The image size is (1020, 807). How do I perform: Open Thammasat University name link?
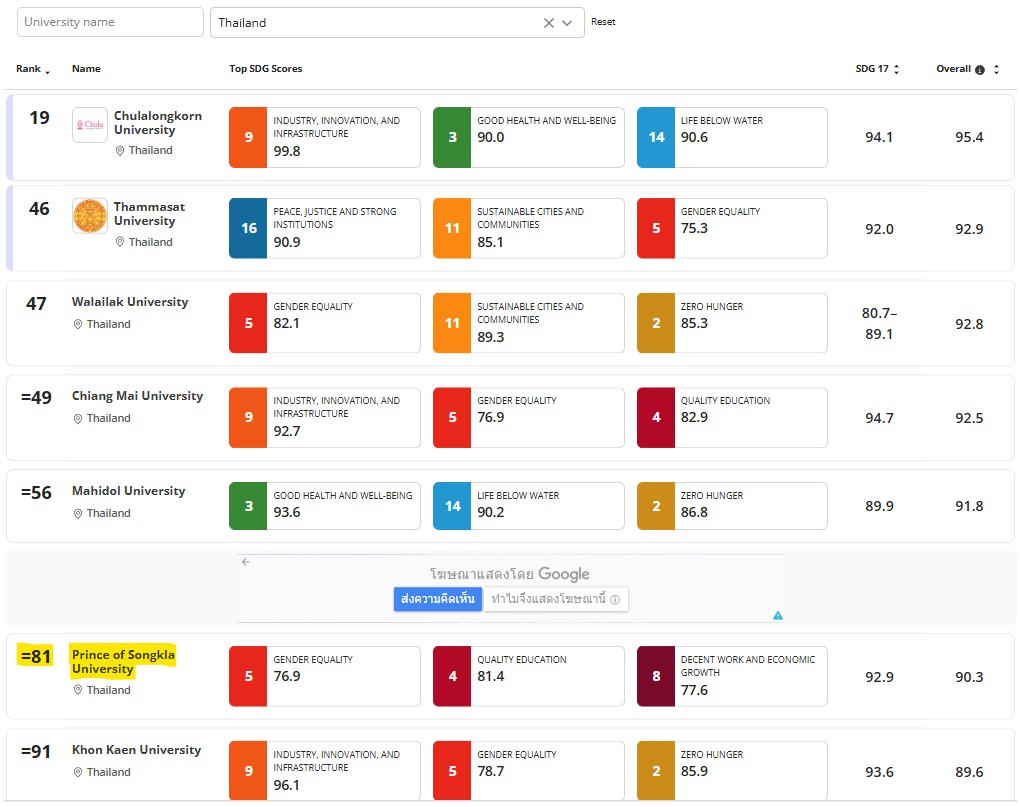point(150,214)
